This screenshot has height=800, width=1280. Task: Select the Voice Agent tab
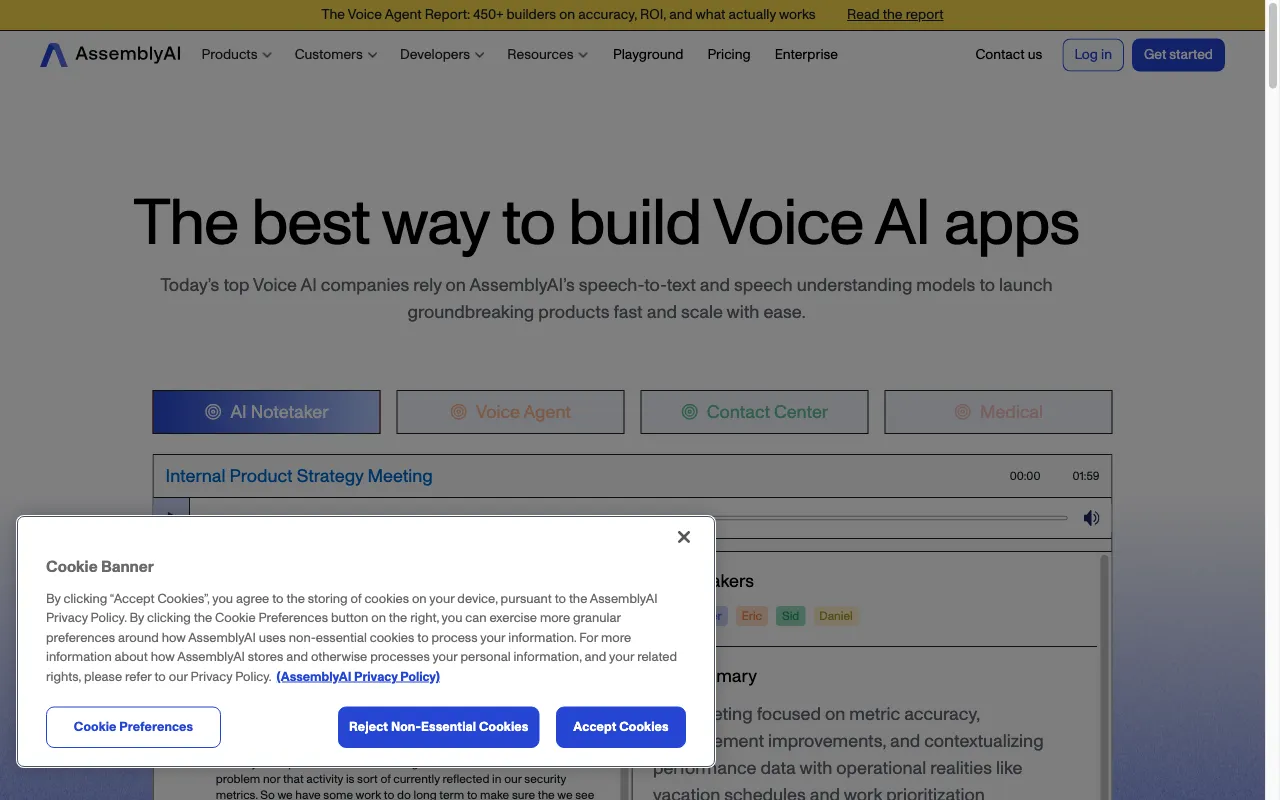click(510, 412)
